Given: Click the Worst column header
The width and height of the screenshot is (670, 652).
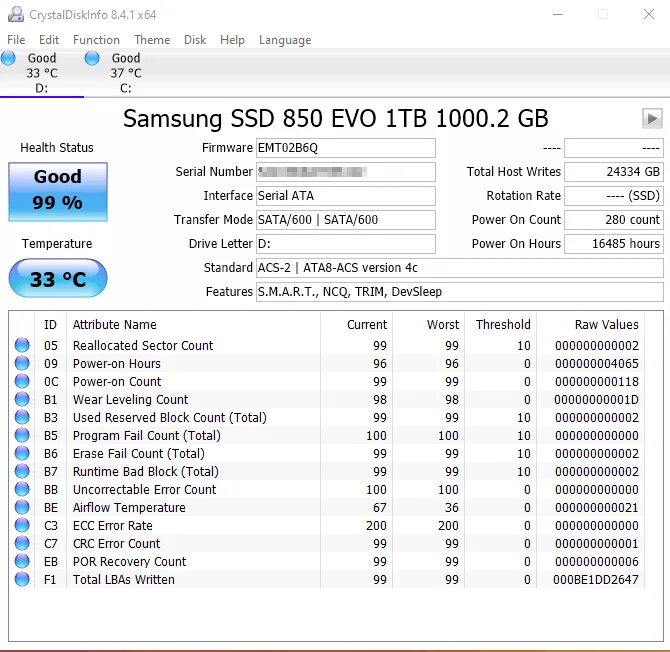Looking at the screenshot, I should coord(429,325).
